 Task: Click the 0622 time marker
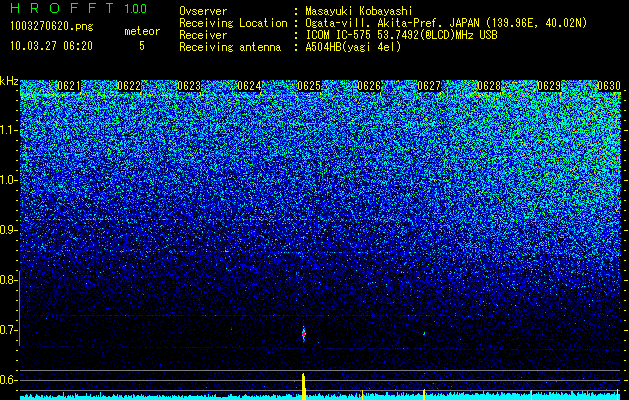click(x=129, y=86)
